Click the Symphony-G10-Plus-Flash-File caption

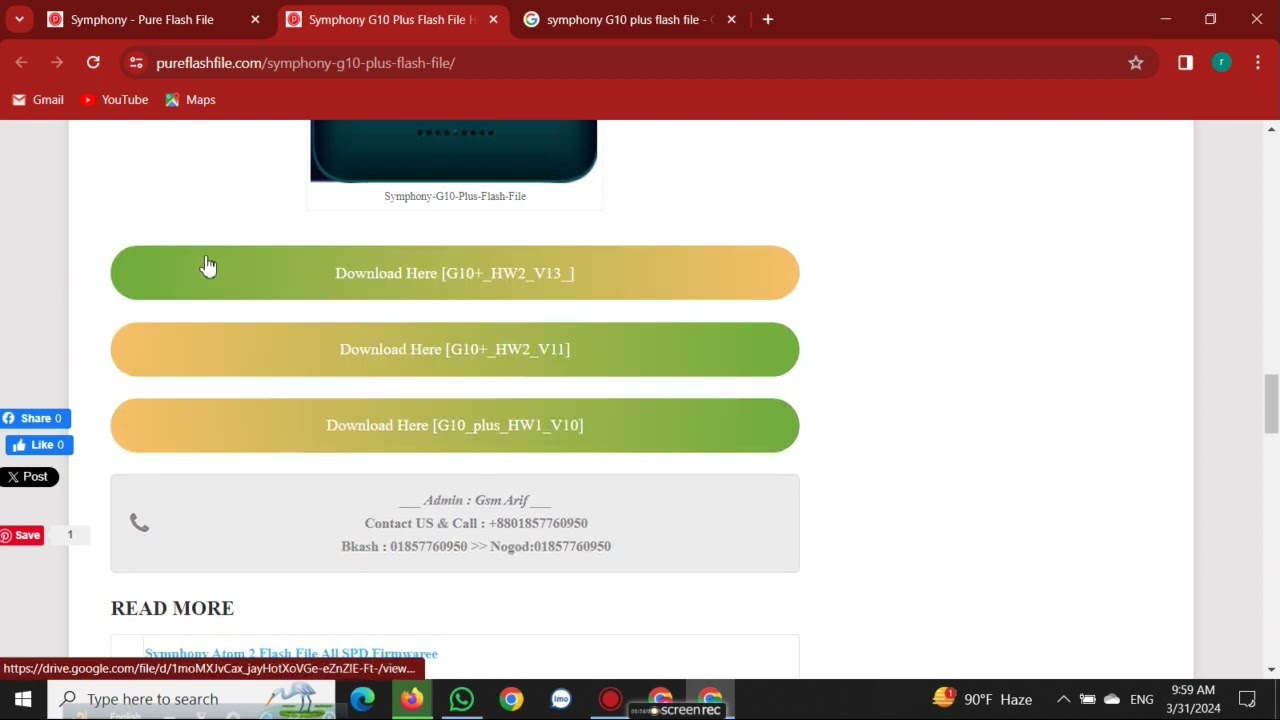click(455, 196)
